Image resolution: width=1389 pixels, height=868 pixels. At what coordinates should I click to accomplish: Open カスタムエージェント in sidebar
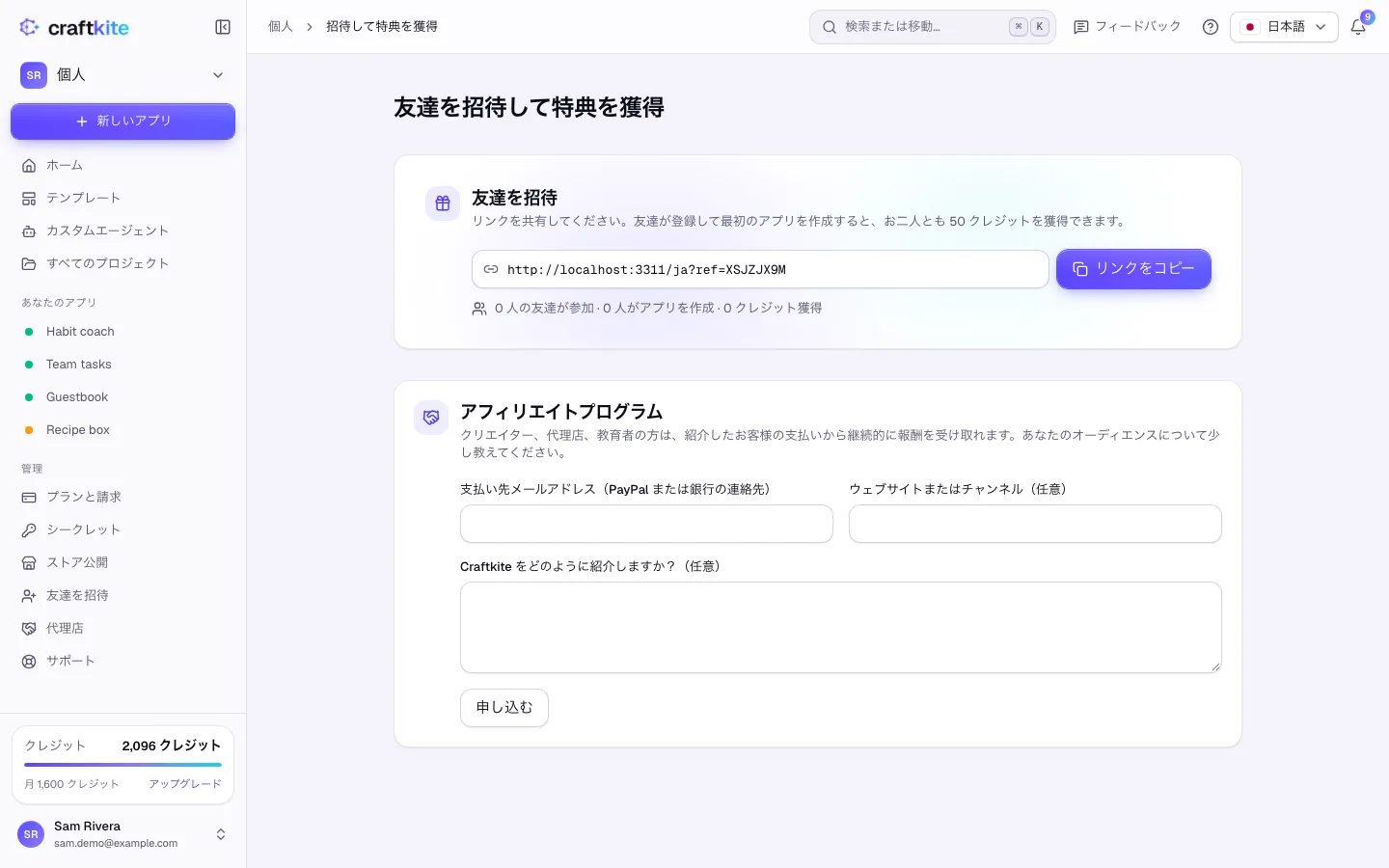coord(123,231)
